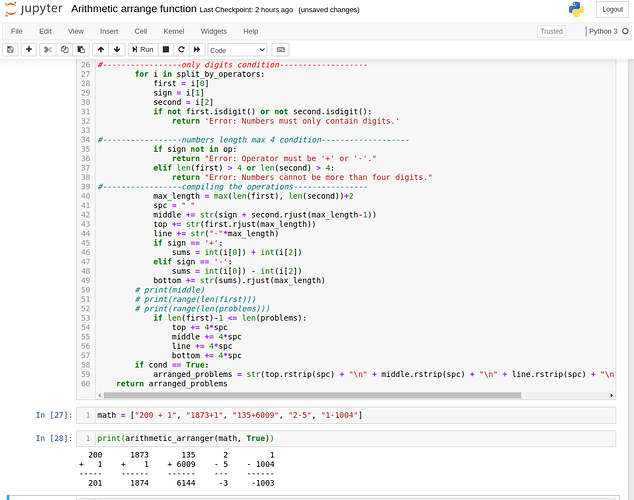634x500 pixels.
Task: Click the Logout button
Action: click(x=612, y=9)
